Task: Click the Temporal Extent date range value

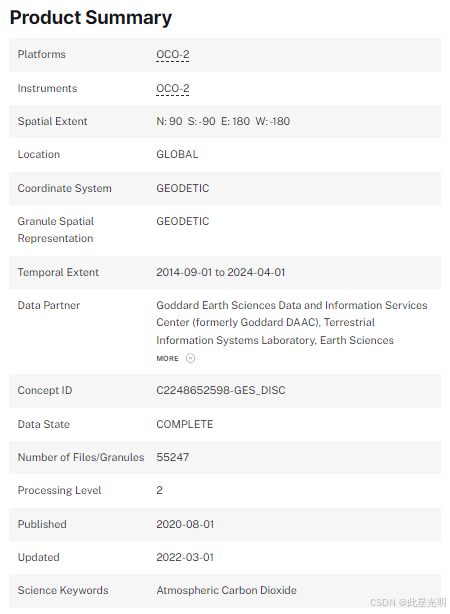Action: (x=220, y=272)
